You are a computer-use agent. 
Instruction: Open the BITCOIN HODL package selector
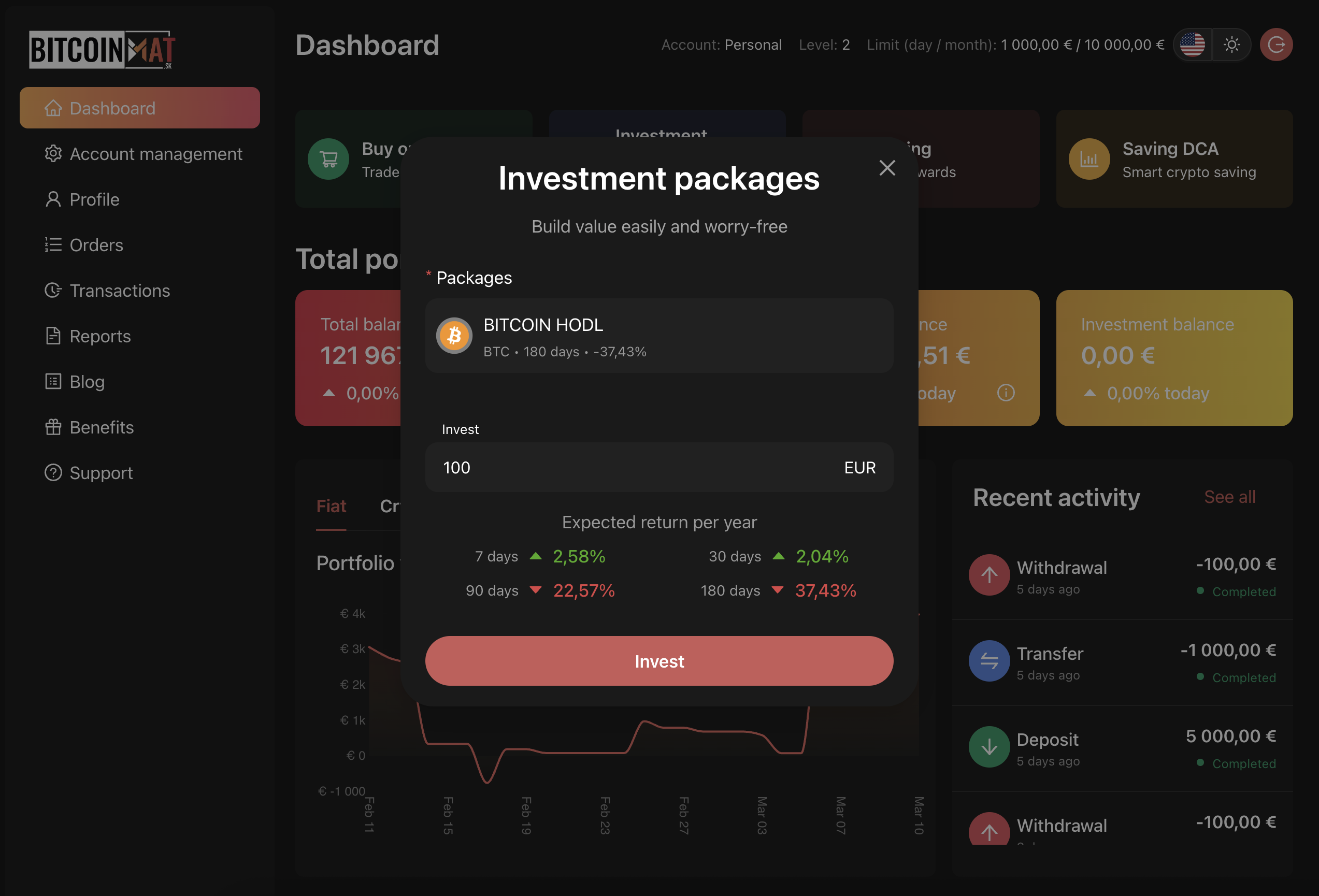click(x=659, y=336)
